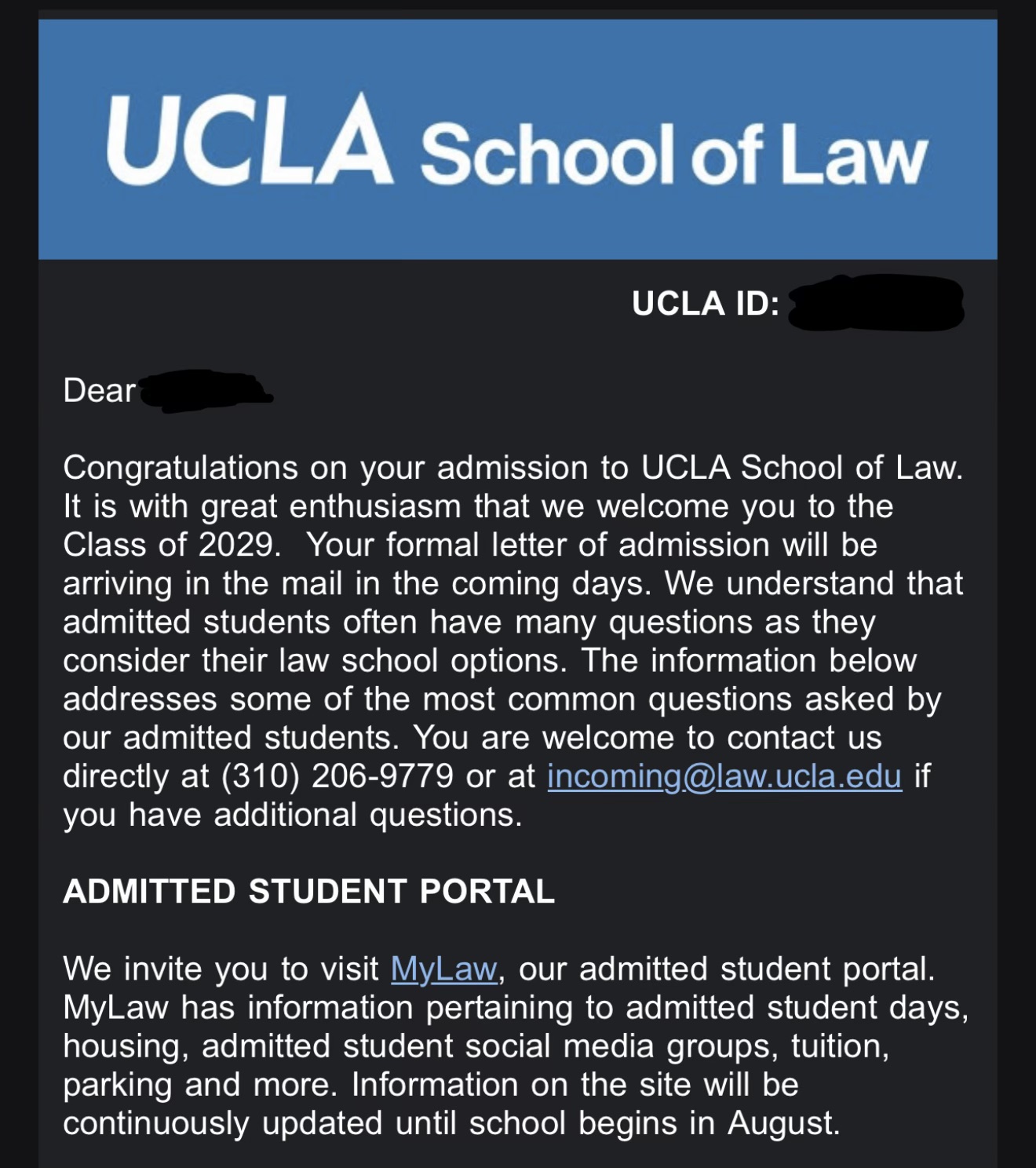
Task: Click the UCLA School of Law banner
Action: pyautogui.click(x=518, y=140)
